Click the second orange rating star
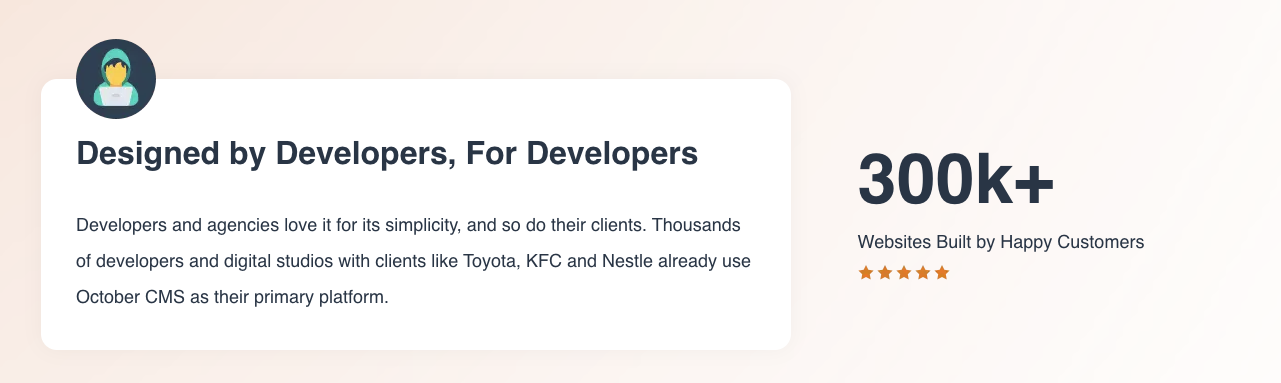The height and width of the screenshot is (383, 1281). 885,272
